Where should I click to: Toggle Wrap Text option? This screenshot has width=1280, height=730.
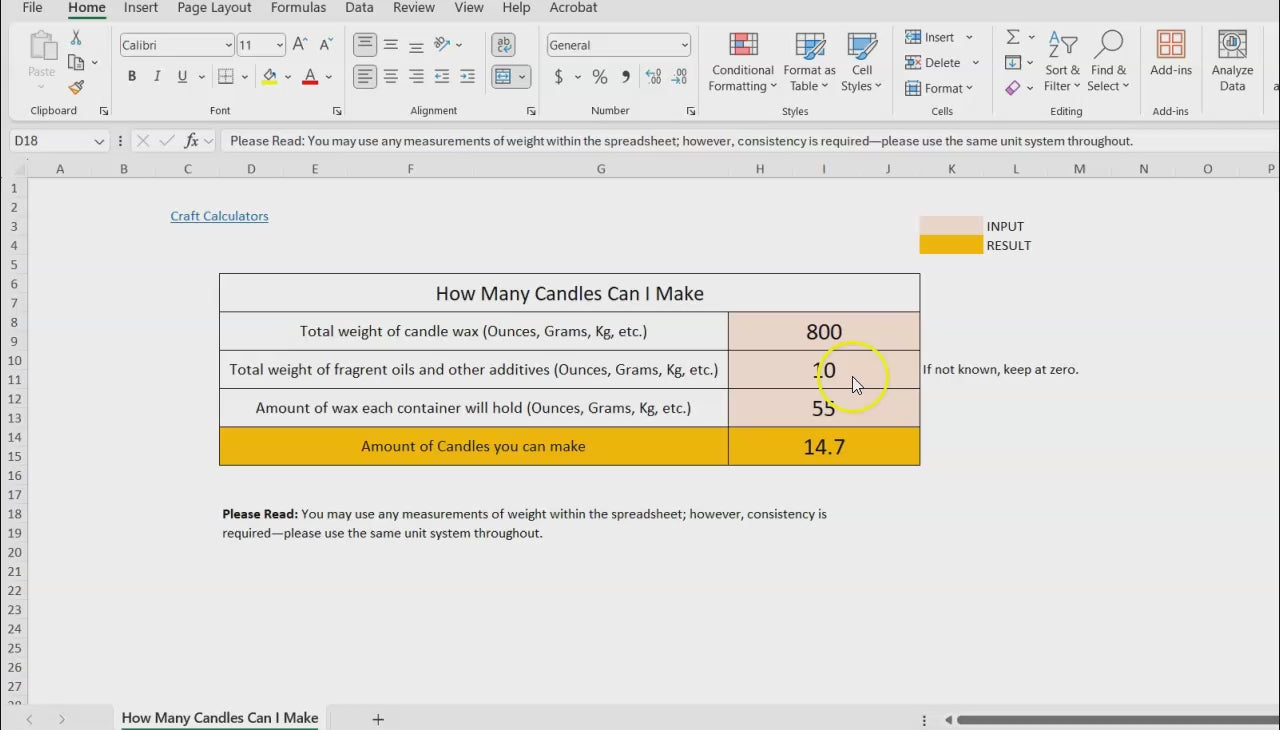click(504, 45)
